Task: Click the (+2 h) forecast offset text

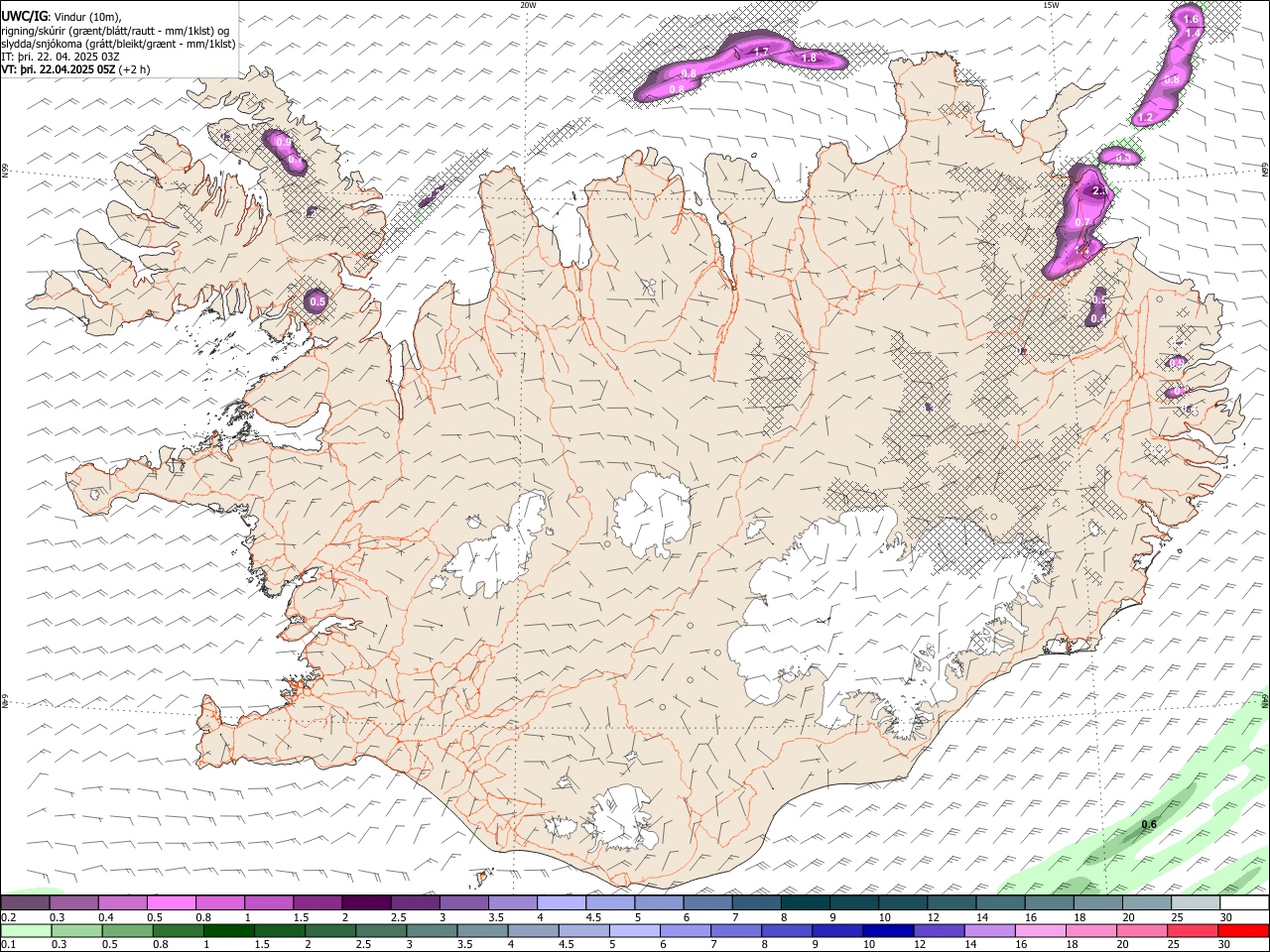Action: pos(136,69)
